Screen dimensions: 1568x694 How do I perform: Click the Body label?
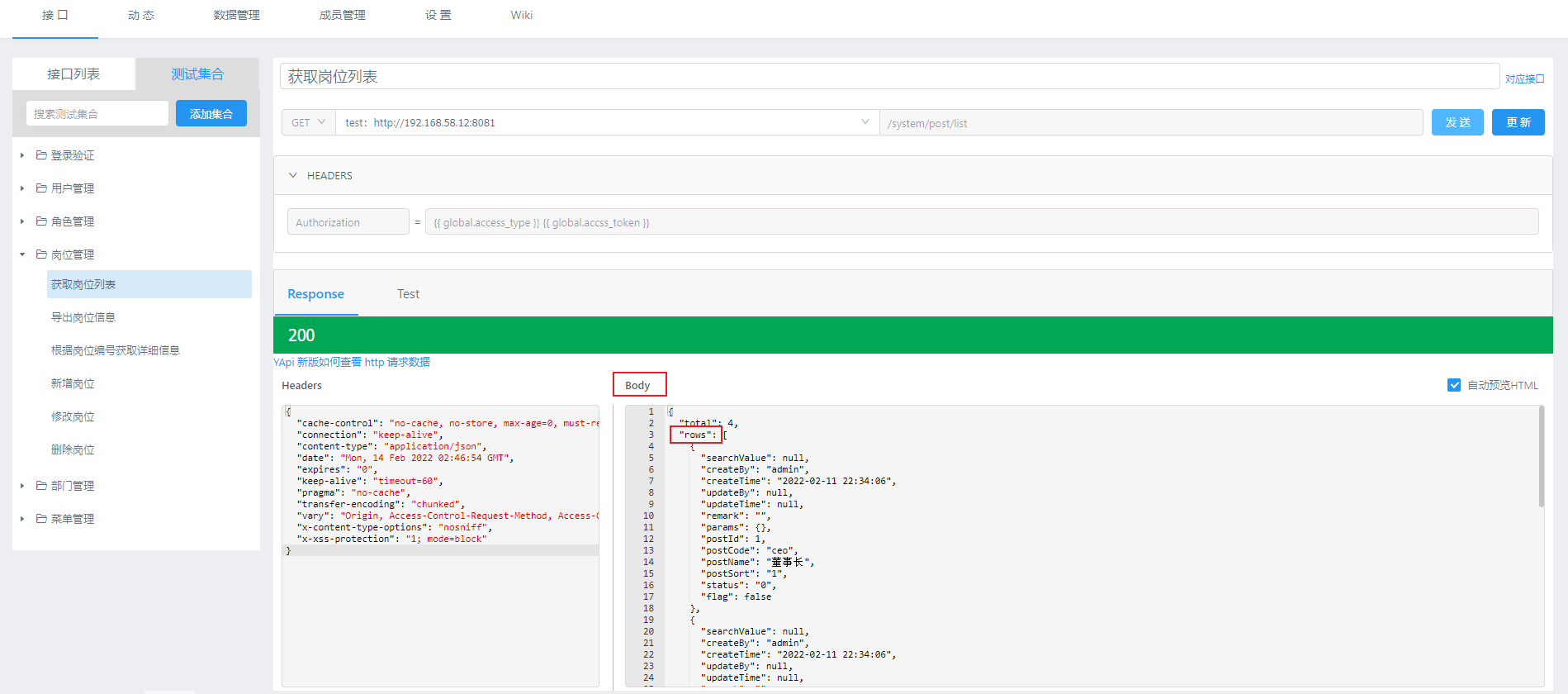637,385
